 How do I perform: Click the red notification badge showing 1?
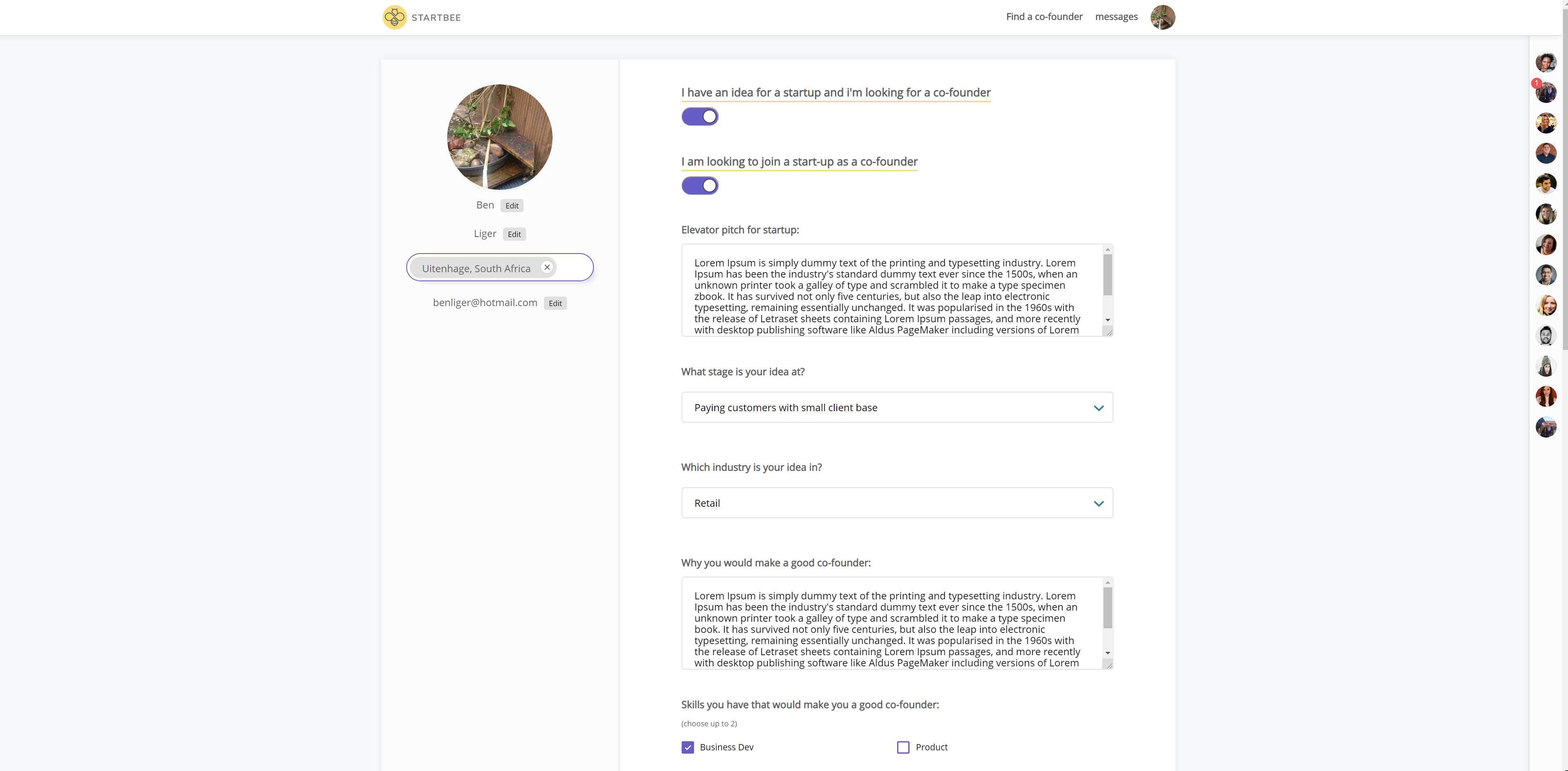(x=1536, y=83)
